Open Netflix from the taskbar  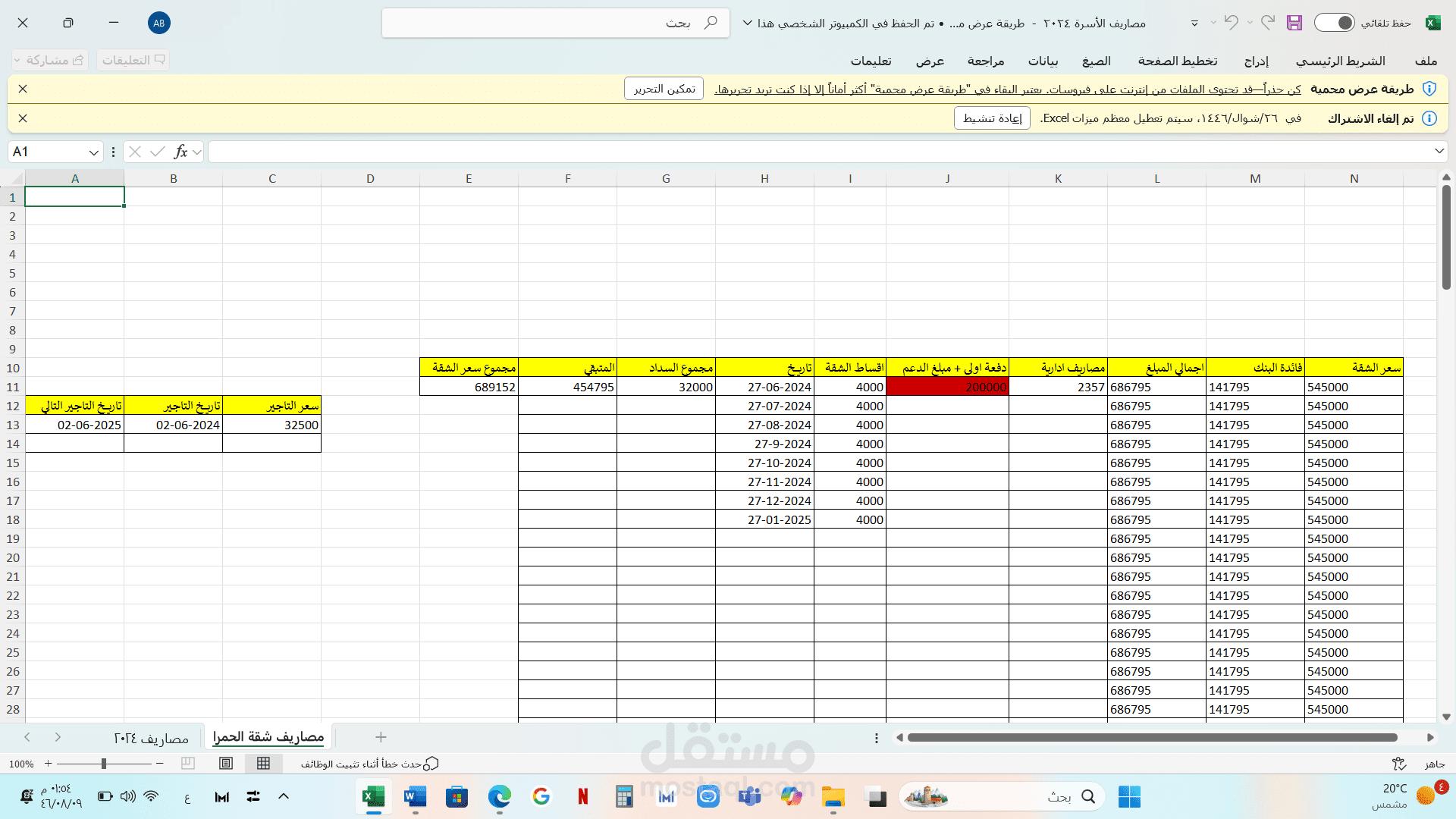pos(582,797)
